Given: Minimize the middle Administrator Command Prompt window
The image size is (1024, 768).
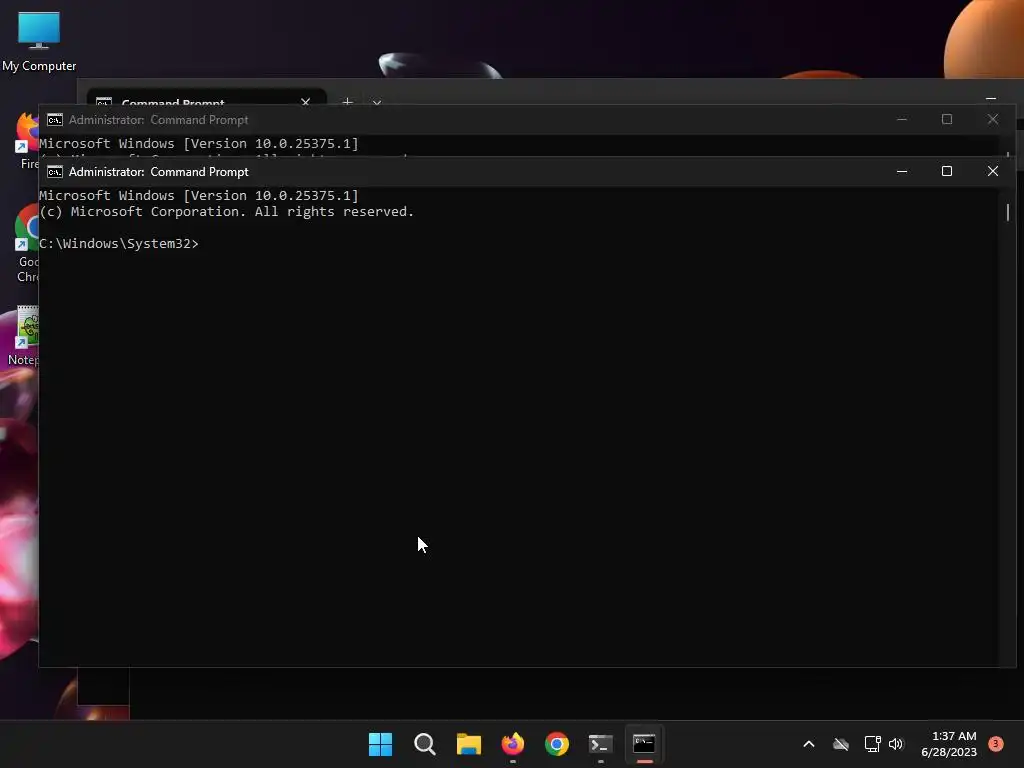Looking at the screenshot, I should [x=902, y=120].
